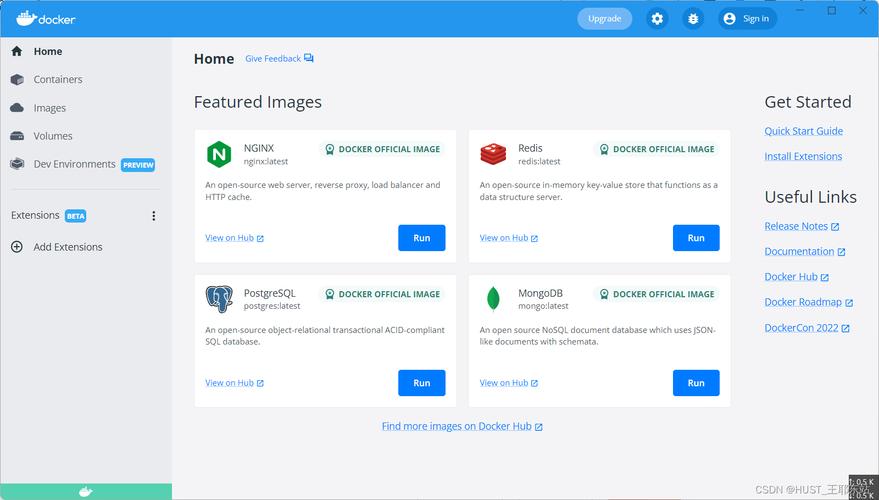Click DOCKER OFFICIAL IMAGE label on NGINX card
This screenshot has height=500, width=879.
(389, 149)
